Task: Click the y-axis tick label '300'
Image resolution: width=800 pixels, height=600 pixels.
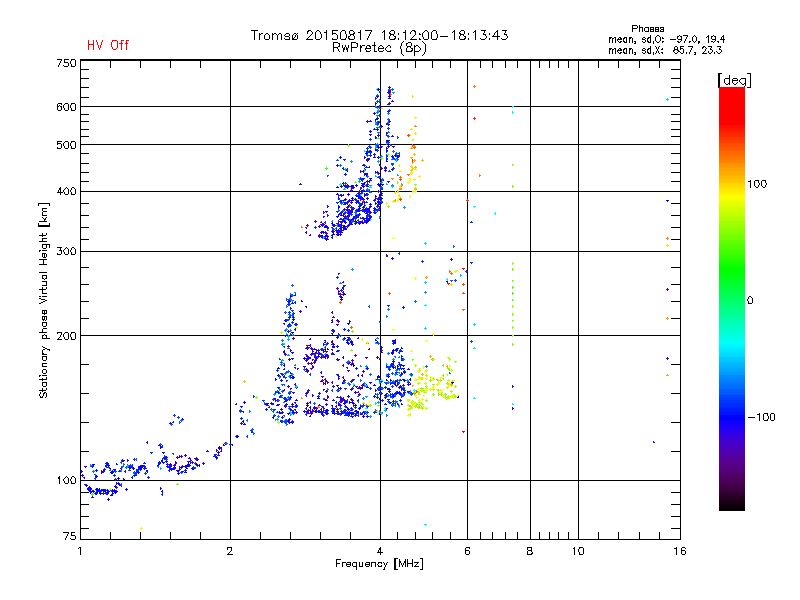Action: (66, 251)
